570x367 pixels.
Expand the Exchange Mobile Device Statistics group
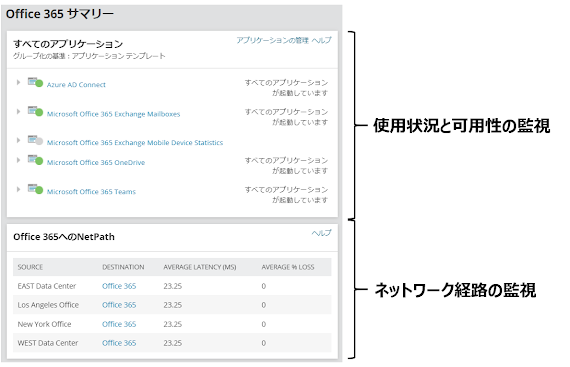[x=18, y=140]
